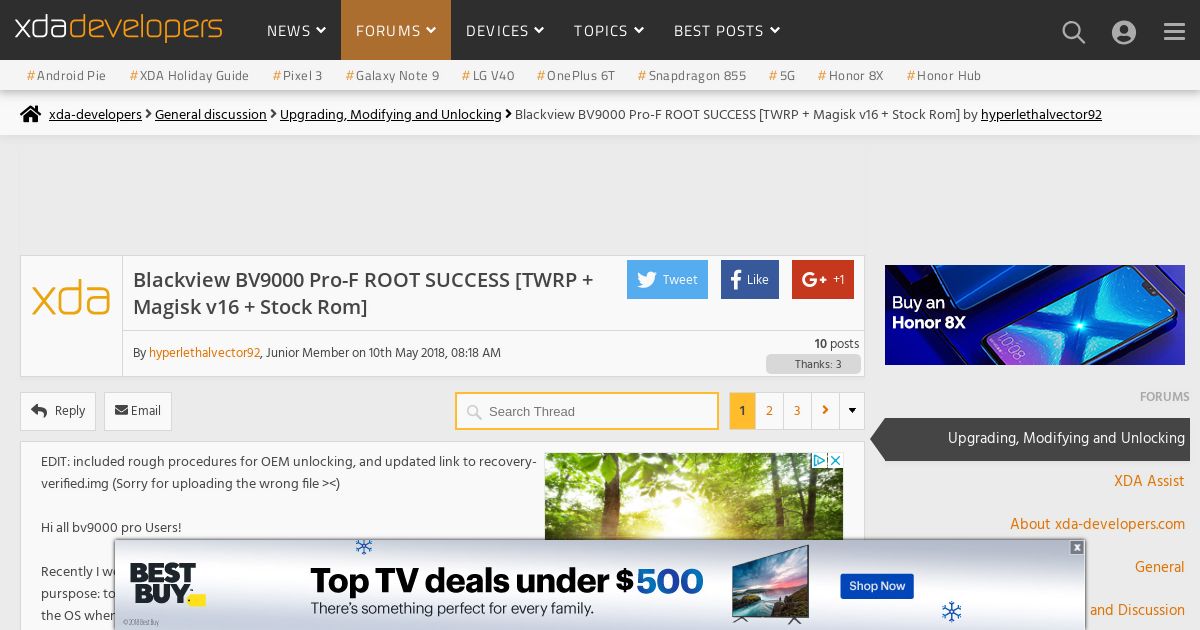Image resolution: width=1200 pixels, height=630 pixels.
Task: Expand the TOPICS menu
Action: click(x=609, y=31)
